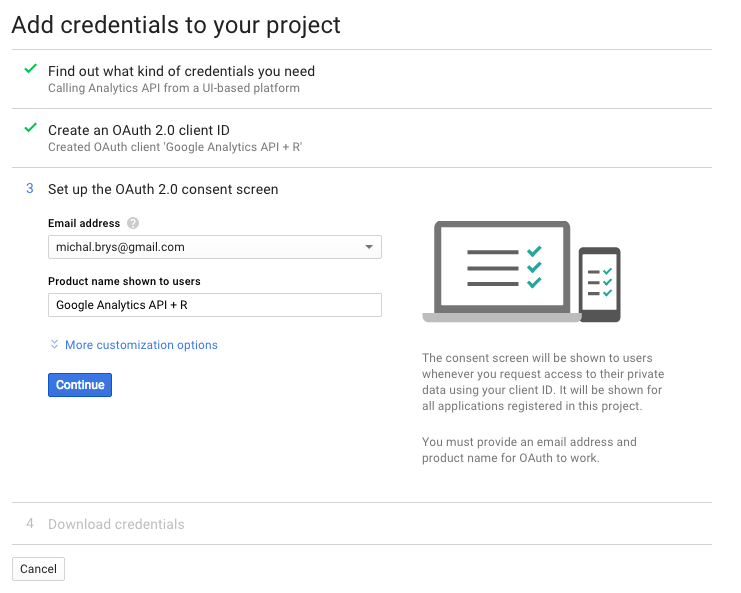Click the double-chevron icon before More customization options

[x=54, y=344]
